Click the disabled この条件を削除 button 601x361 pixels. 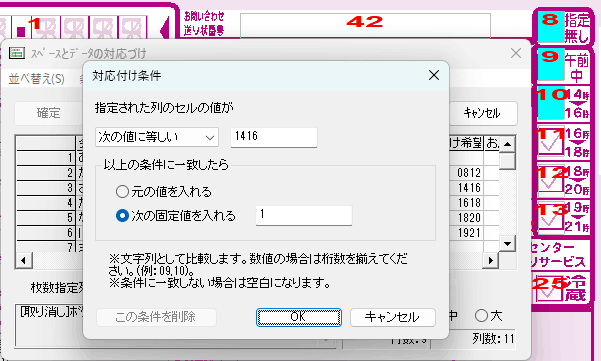[x=156, y=317]
